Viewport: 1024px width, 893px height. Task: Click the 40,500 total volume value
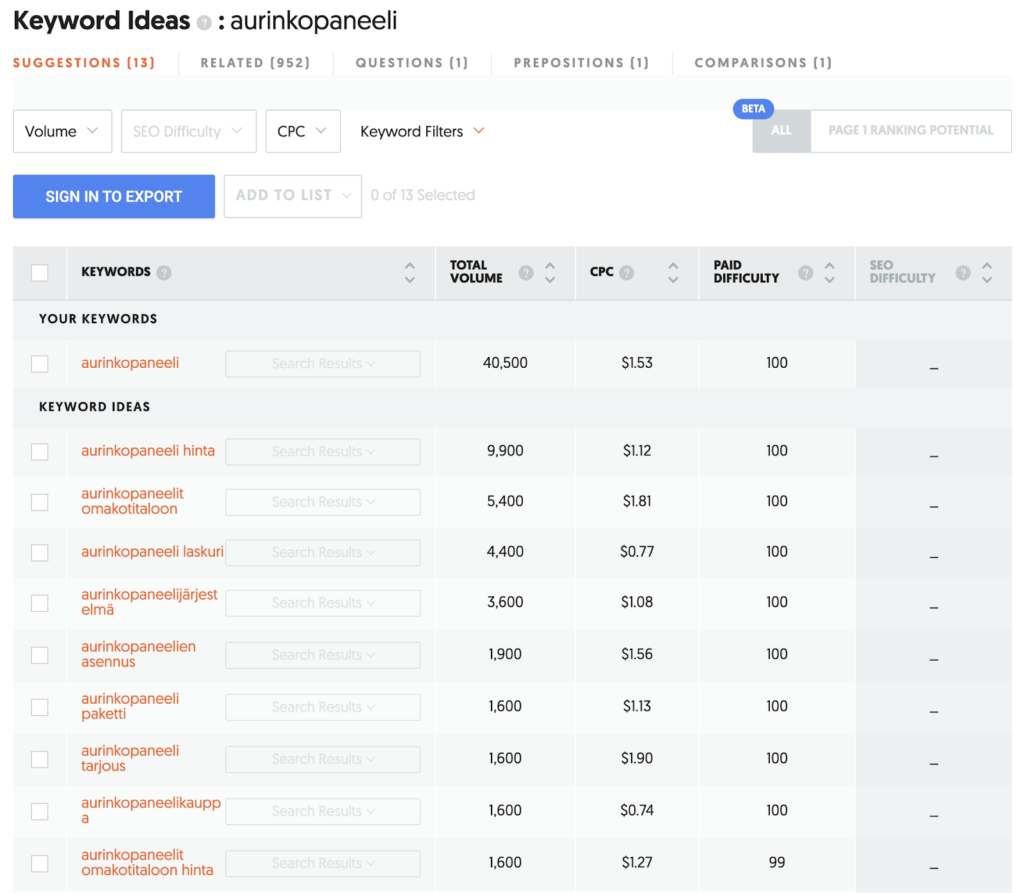point(505,363)
